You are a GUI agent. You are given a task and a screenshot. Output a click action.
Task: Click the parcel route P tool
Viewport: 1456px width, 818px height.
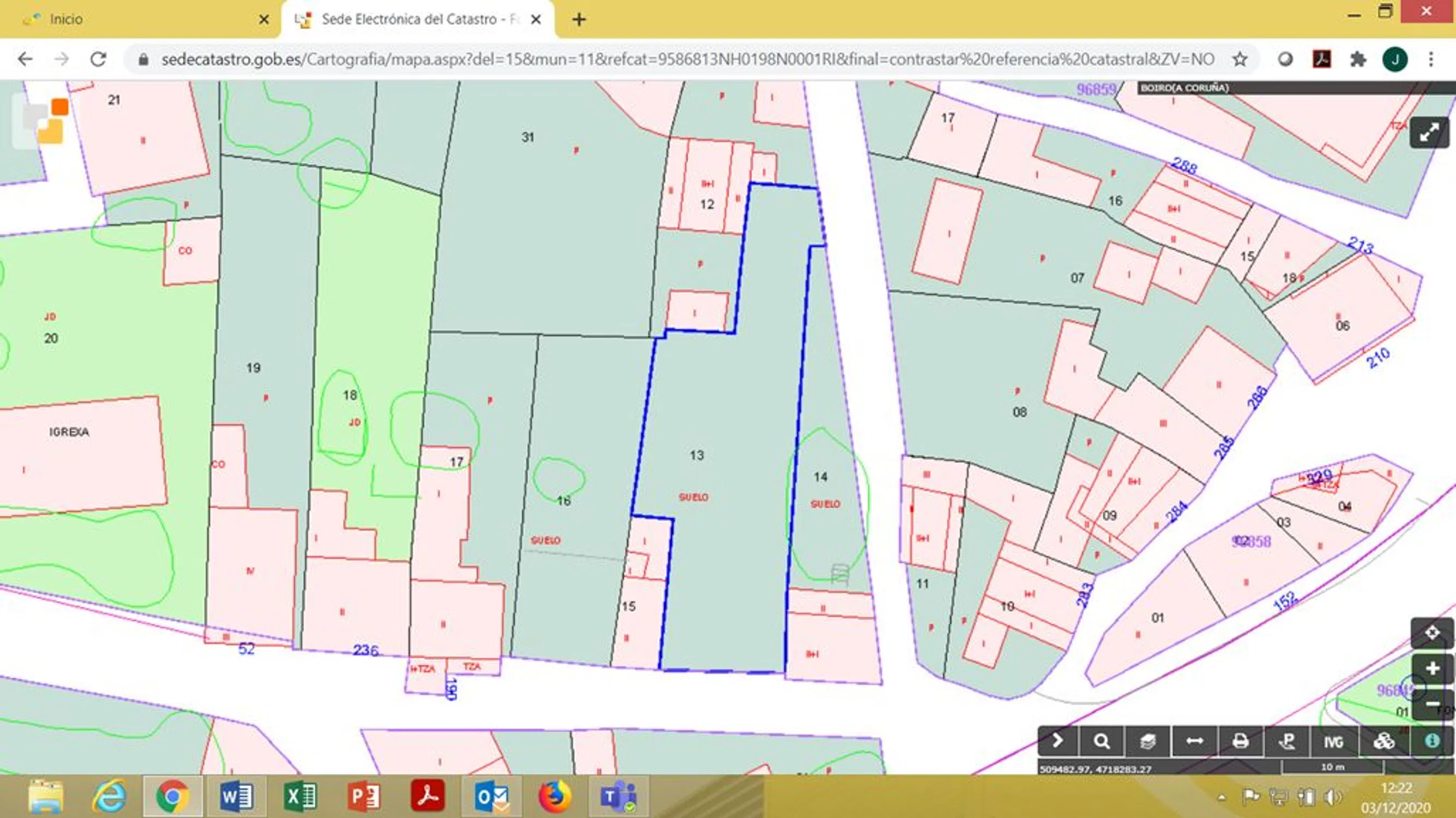coord(1287,741)
